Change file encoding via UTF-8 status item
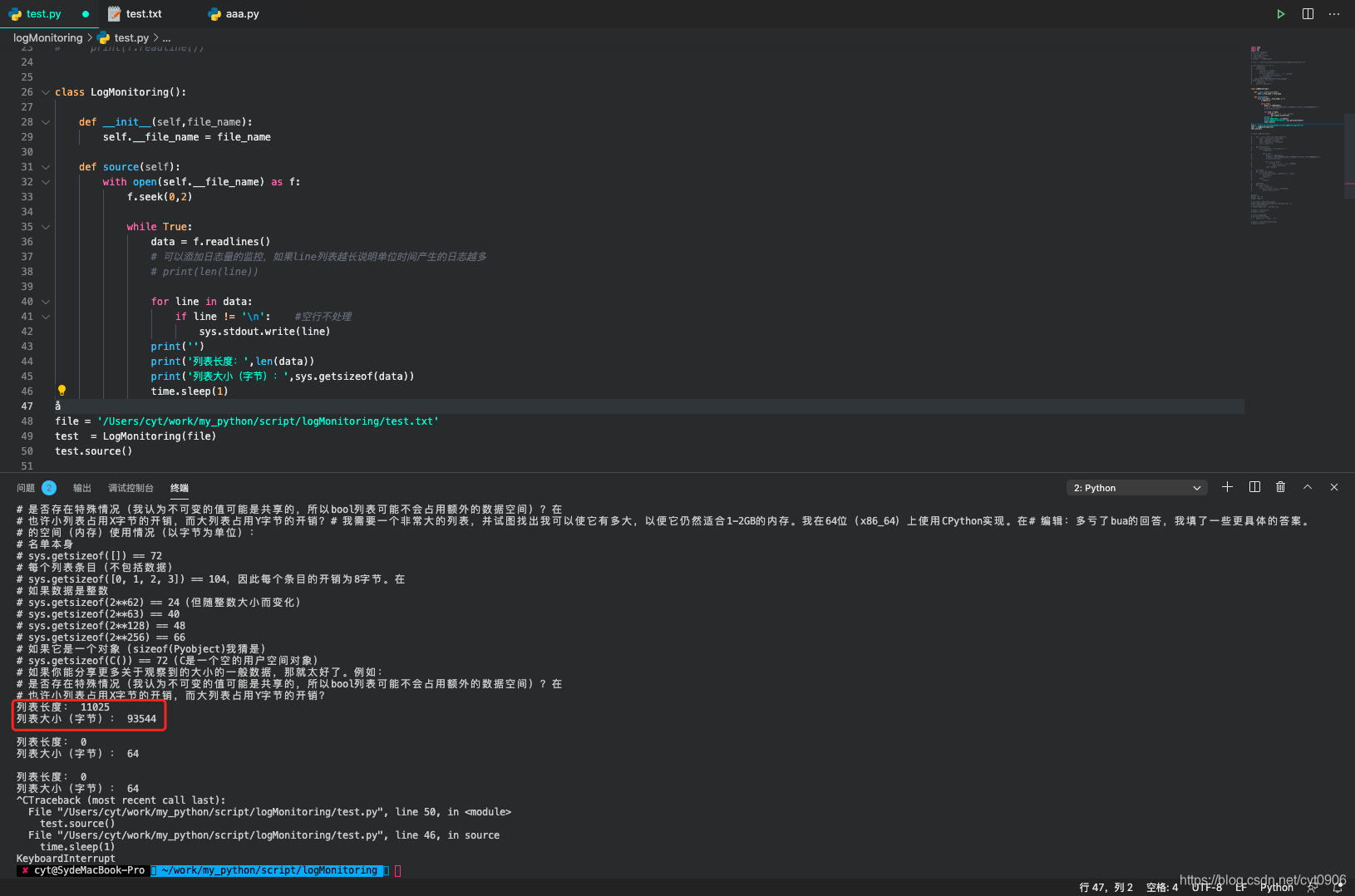The height and width of the screenshot is (896, 1355). (x=1207, y=888)
